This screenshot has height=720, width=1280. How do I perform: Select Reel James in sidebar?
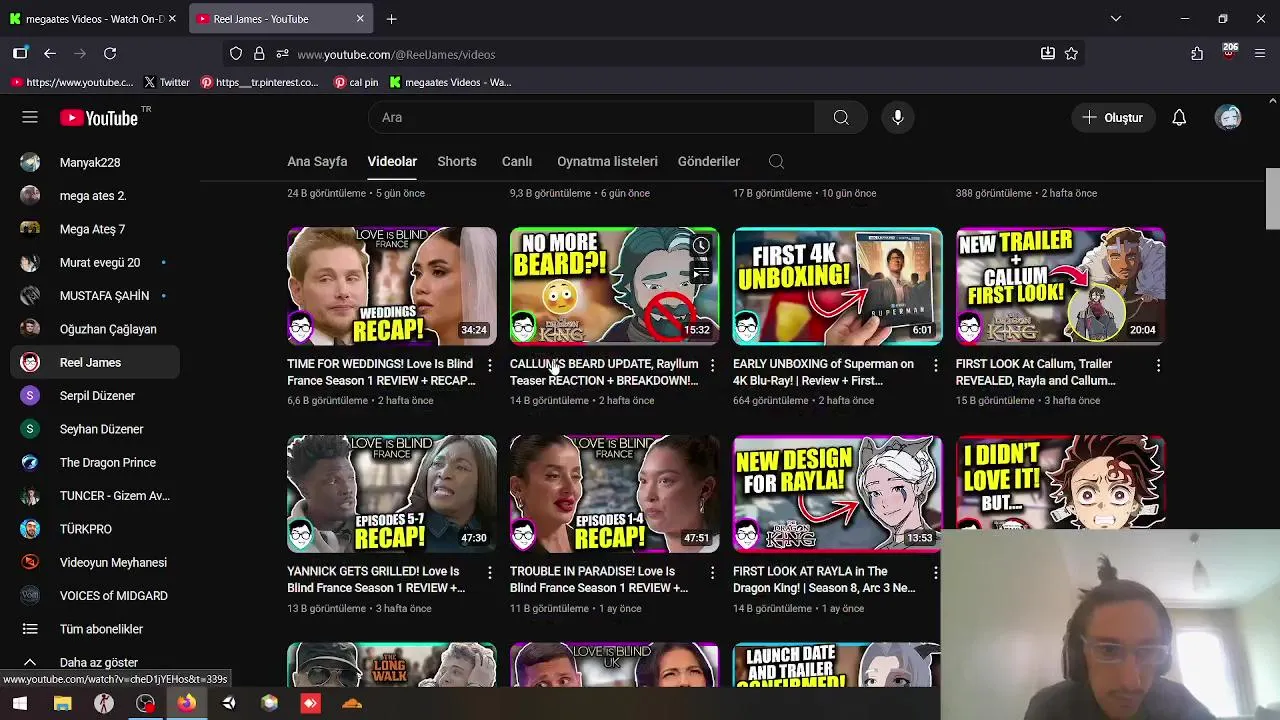[x=95, y=362]
